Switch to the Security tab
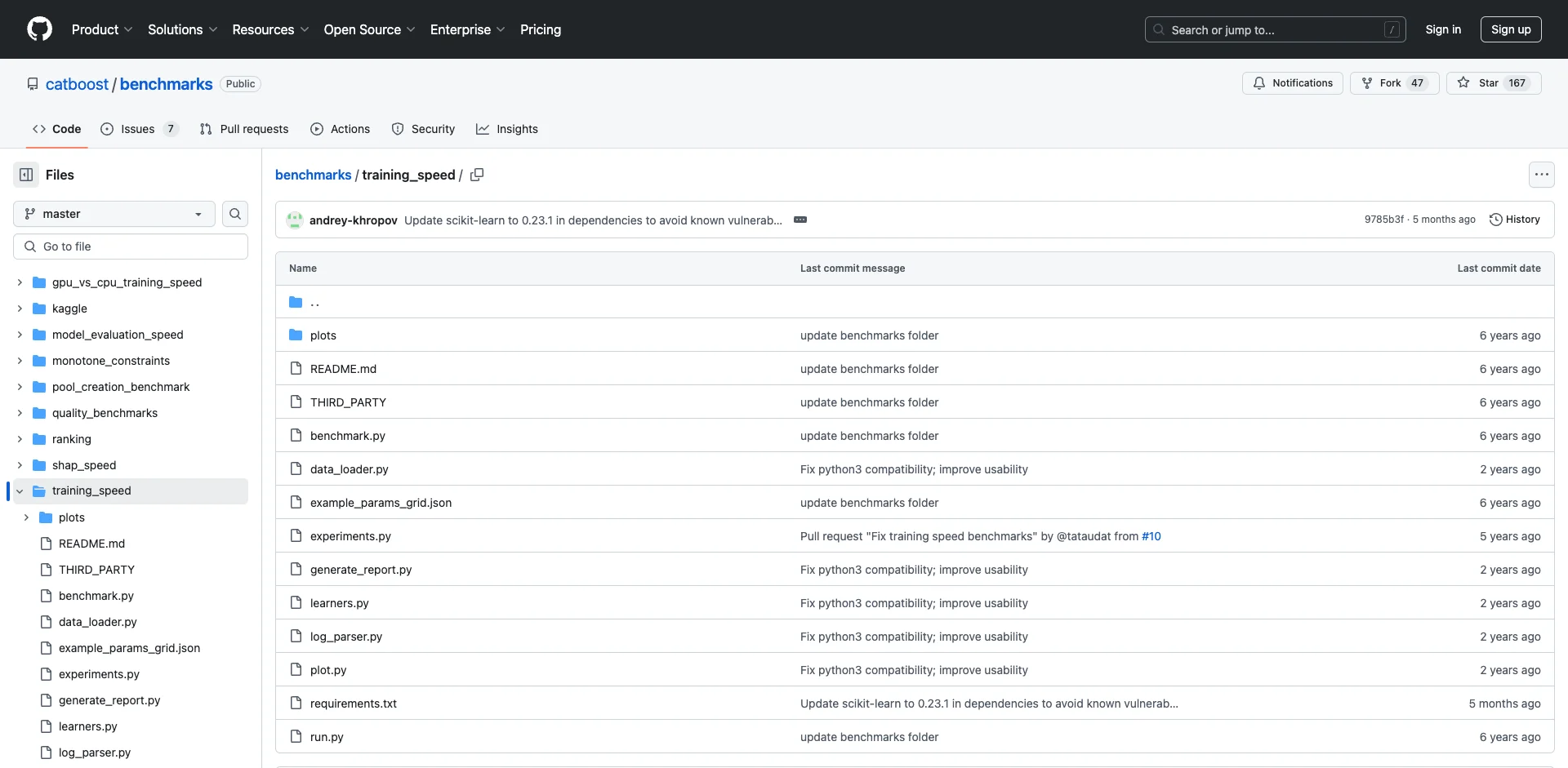 423,129
